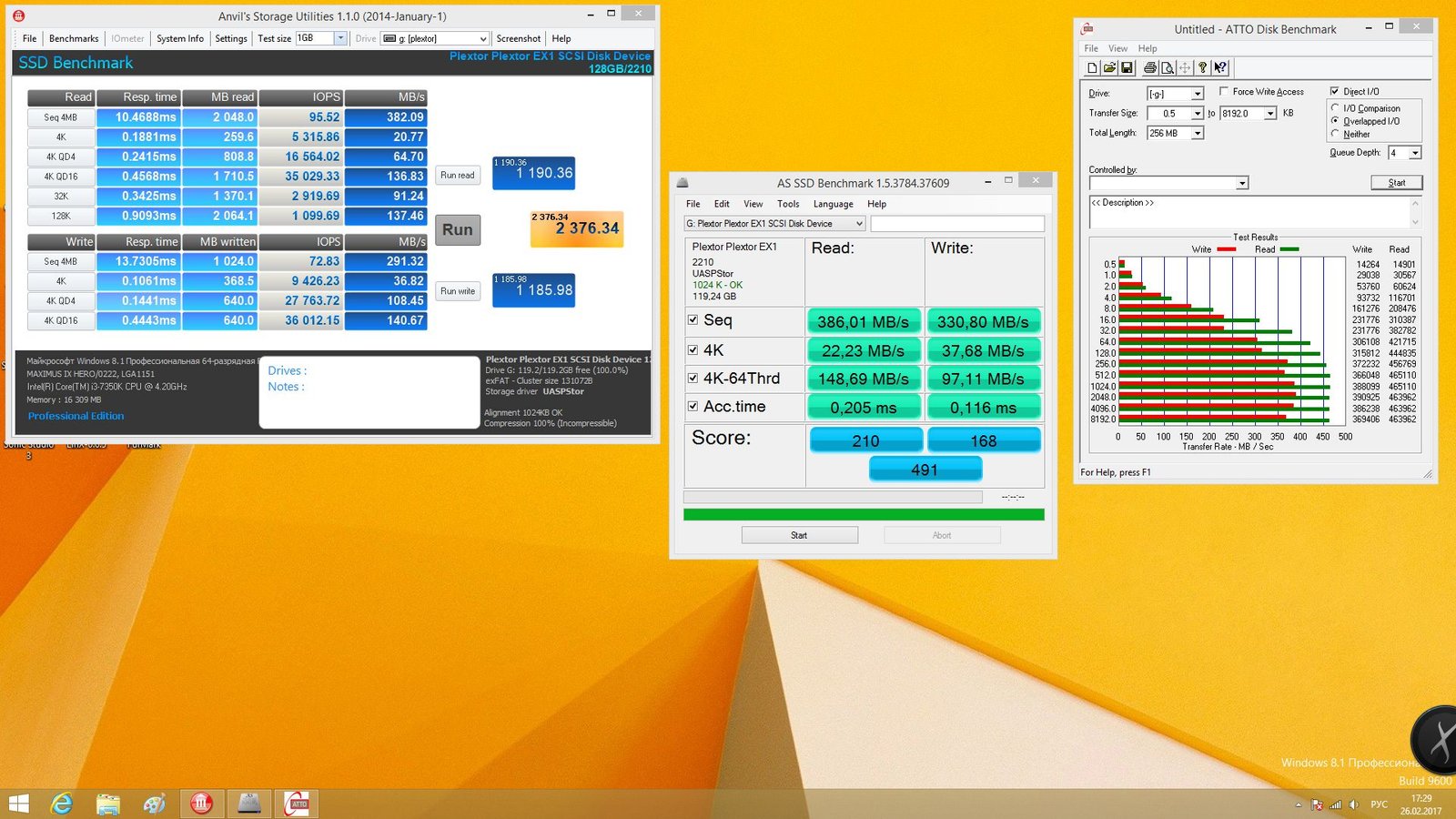Open the Transfer Size 0.5 start dropdown
The image size is (1456, 819).
point(1198,114)
